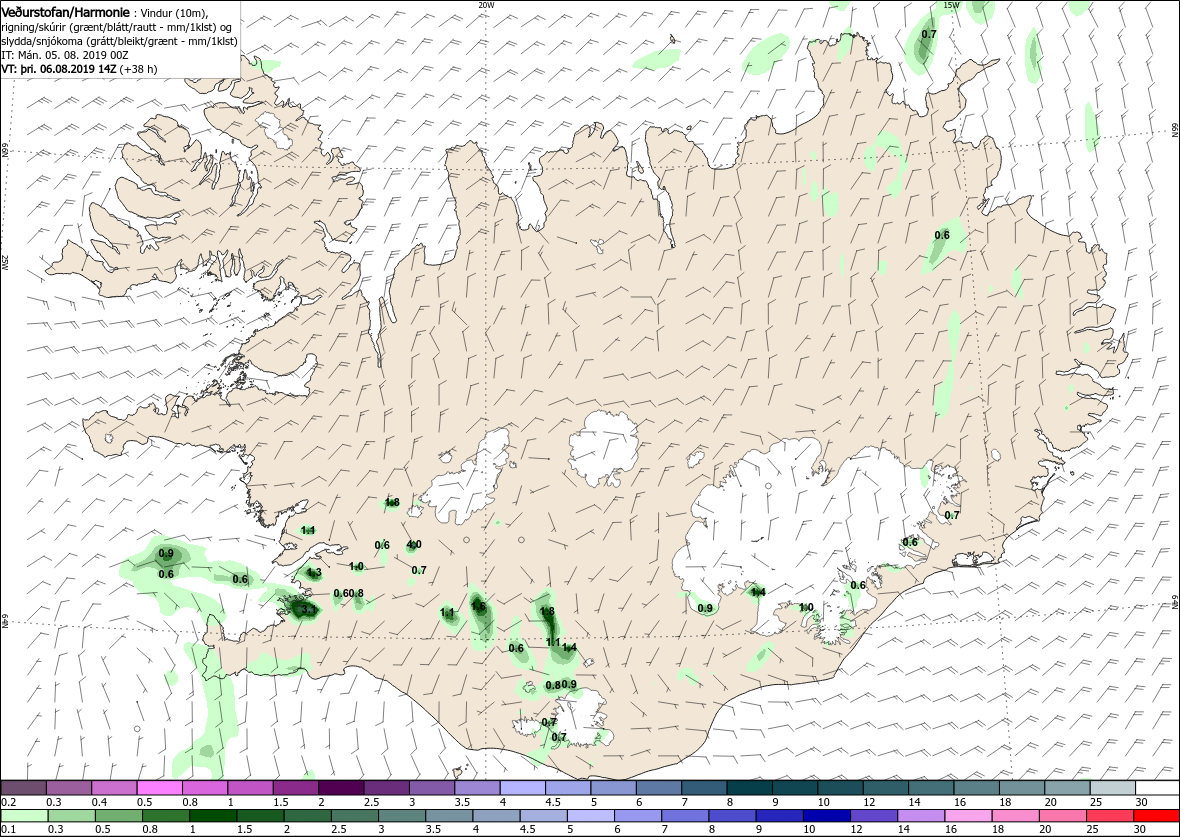Pick the darkest purple swatch labeled 2
The width and height of the screenshot is (1180, 837).
pyautogui.click(x=341, y=788)
